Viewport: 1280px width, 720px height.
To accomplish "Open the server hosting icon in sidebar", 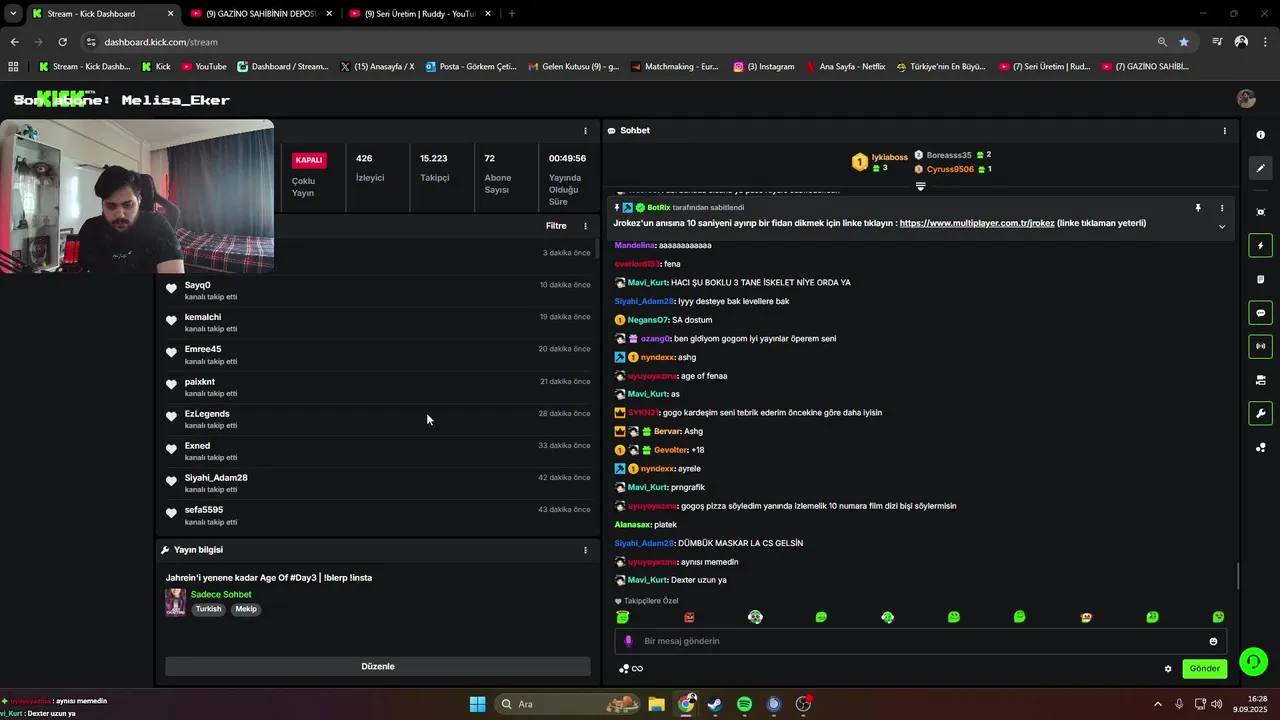I will 1260,380.
